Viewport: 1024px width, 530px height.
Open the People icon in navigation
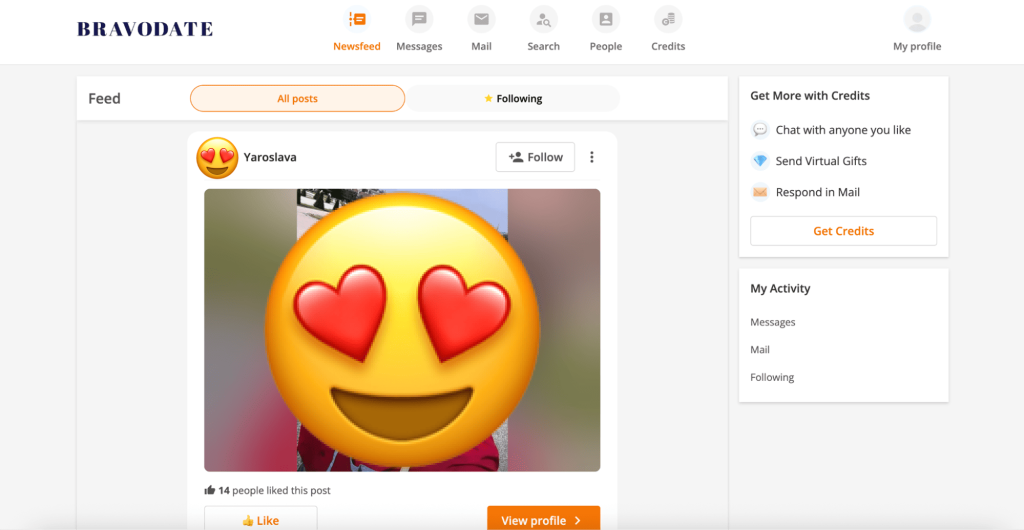606,20
